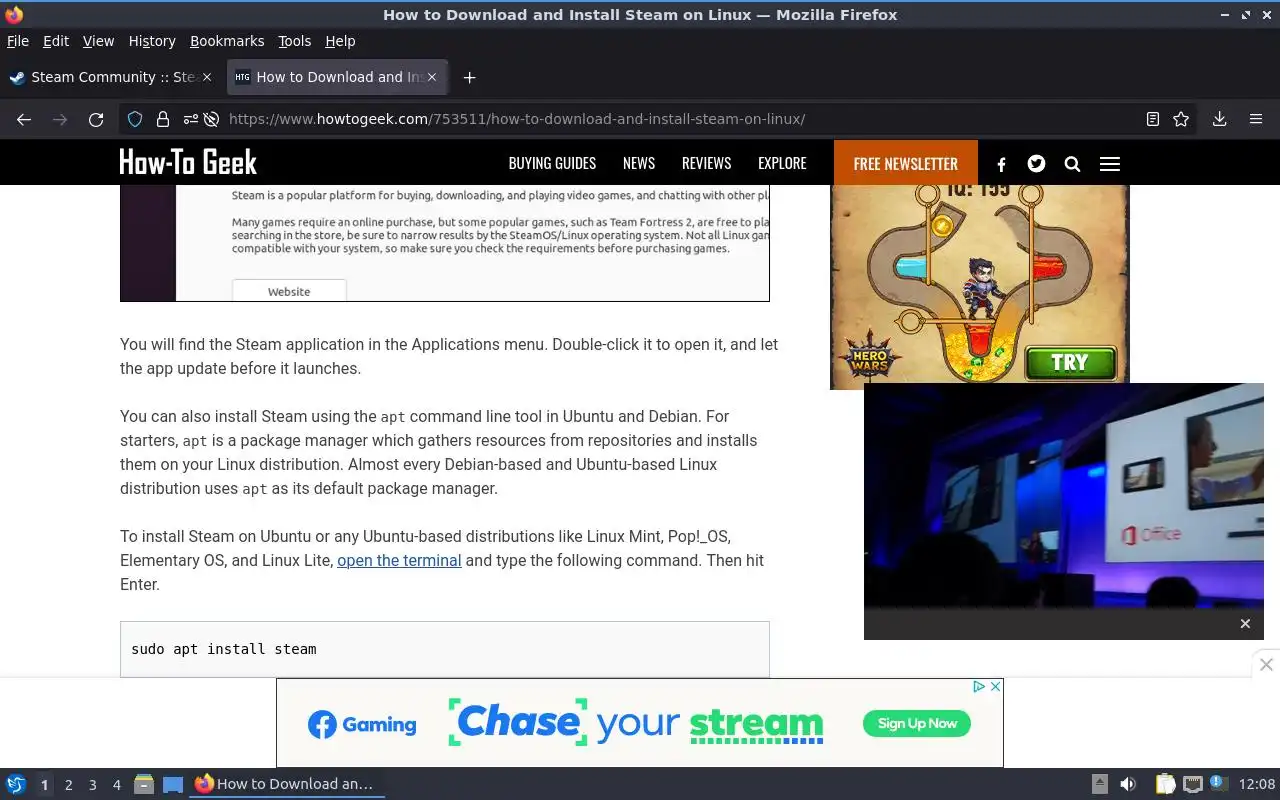This screenshot has width=1280, height=800.
Task: Open the Firefox hamburger application menu
Action: click(x=1256, y=119)
